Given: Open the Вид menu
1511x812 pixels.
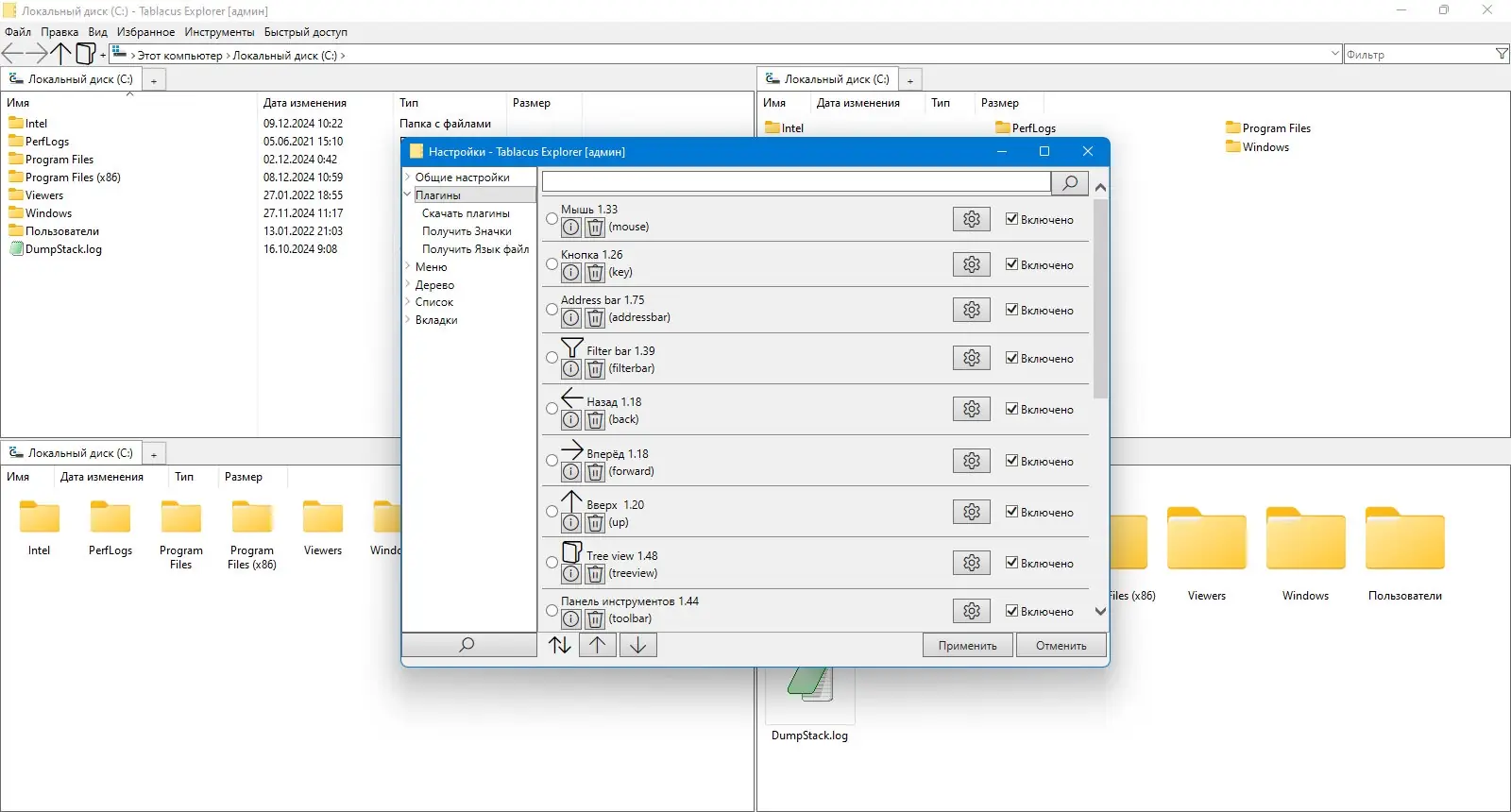Looking at the screenshot, I should click(x=98, y=32).
